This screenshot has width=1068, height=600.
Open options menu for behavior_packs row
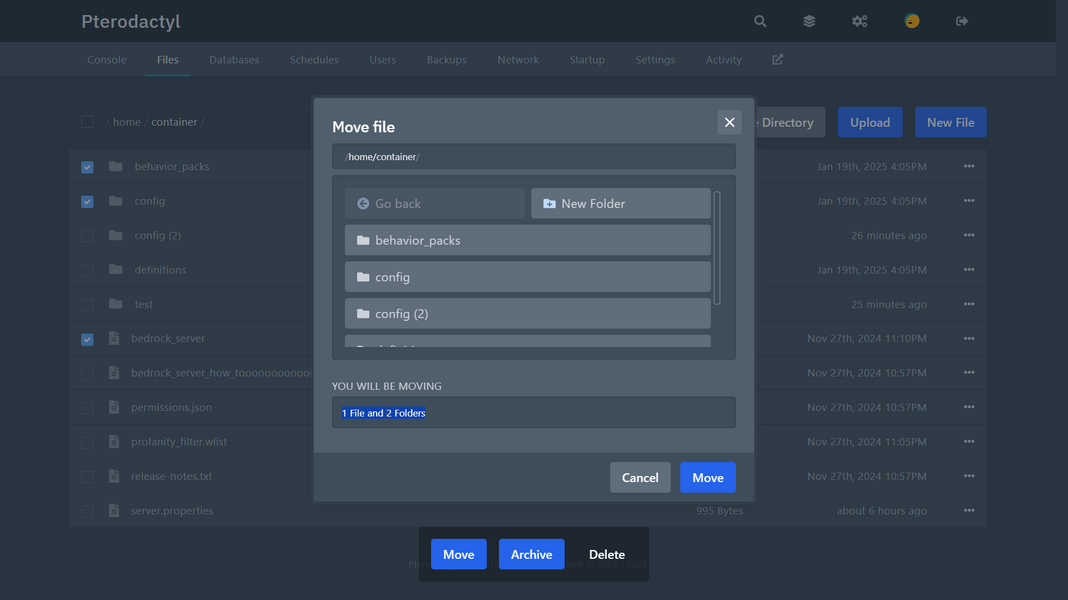969,166
